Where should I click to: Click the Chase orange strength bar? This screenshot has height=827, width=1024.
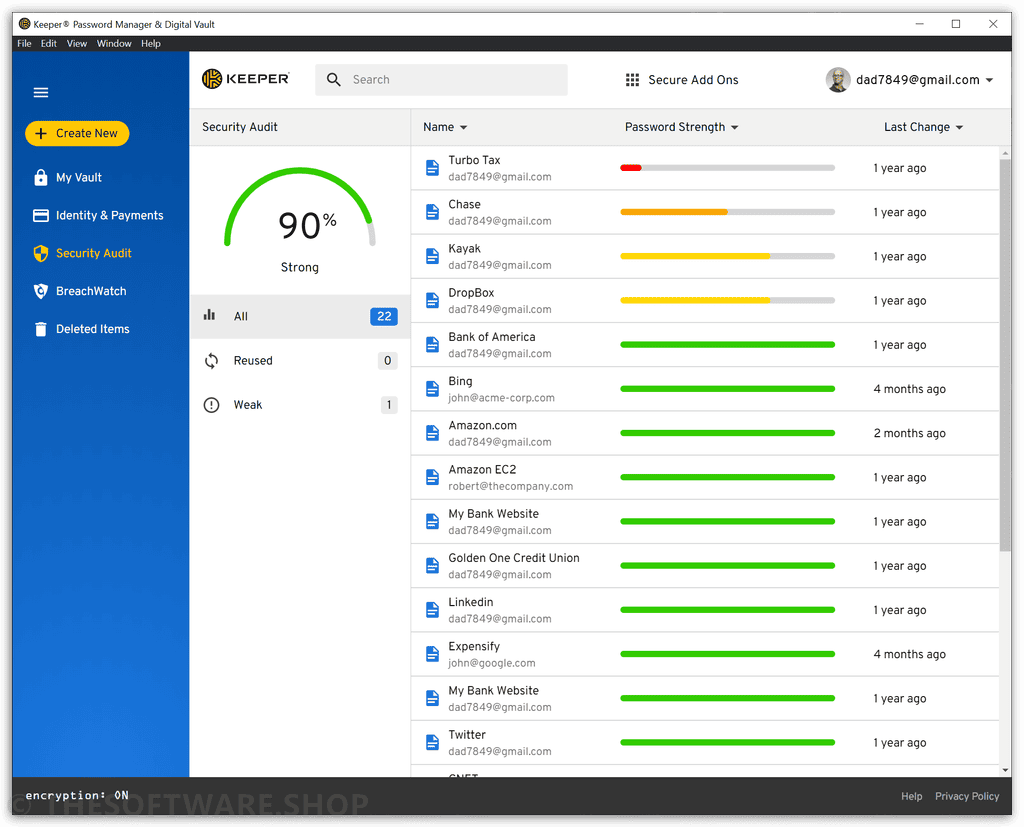674,212
